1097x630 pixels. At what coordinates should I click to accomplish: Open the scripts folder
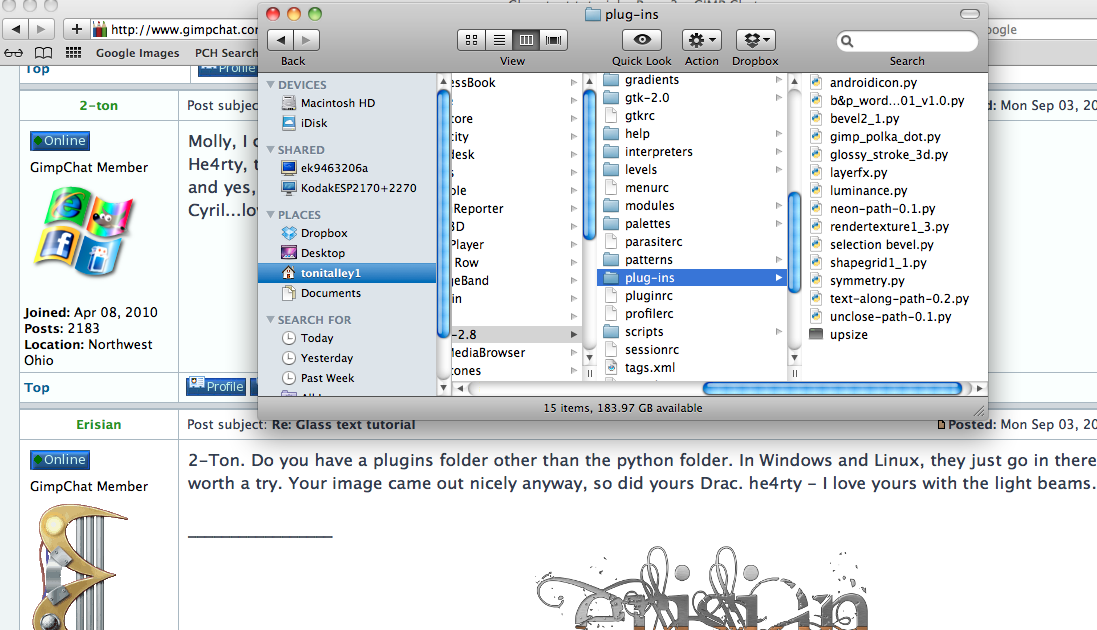[644, 332]
